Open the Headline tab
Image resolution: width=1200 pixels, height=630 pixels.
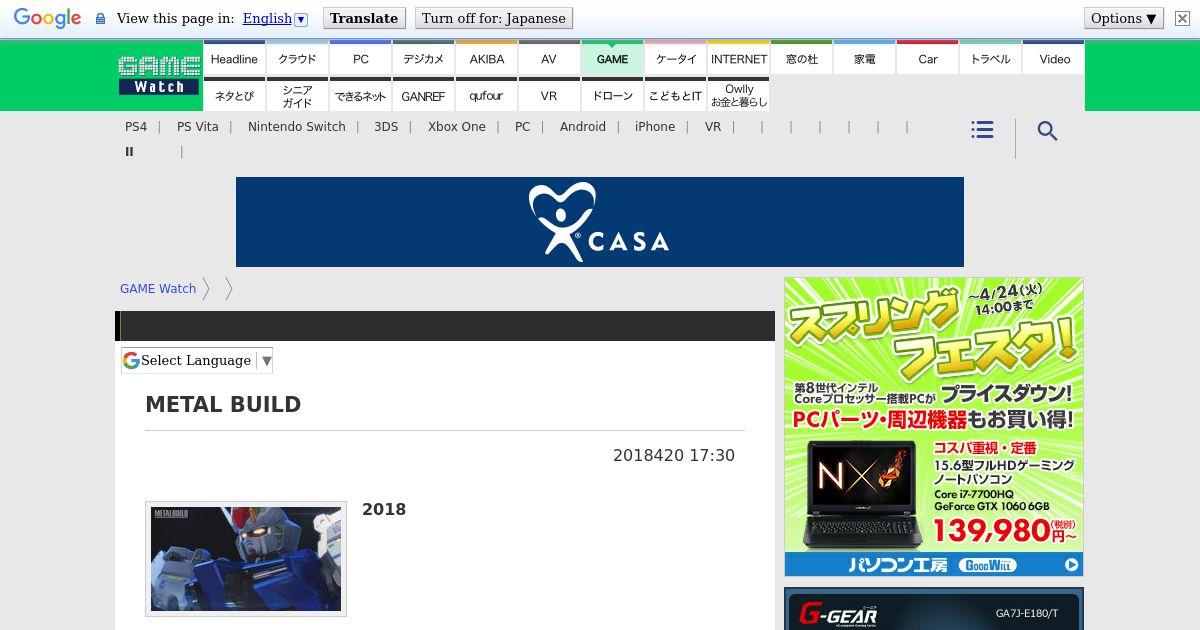[234, 59]
